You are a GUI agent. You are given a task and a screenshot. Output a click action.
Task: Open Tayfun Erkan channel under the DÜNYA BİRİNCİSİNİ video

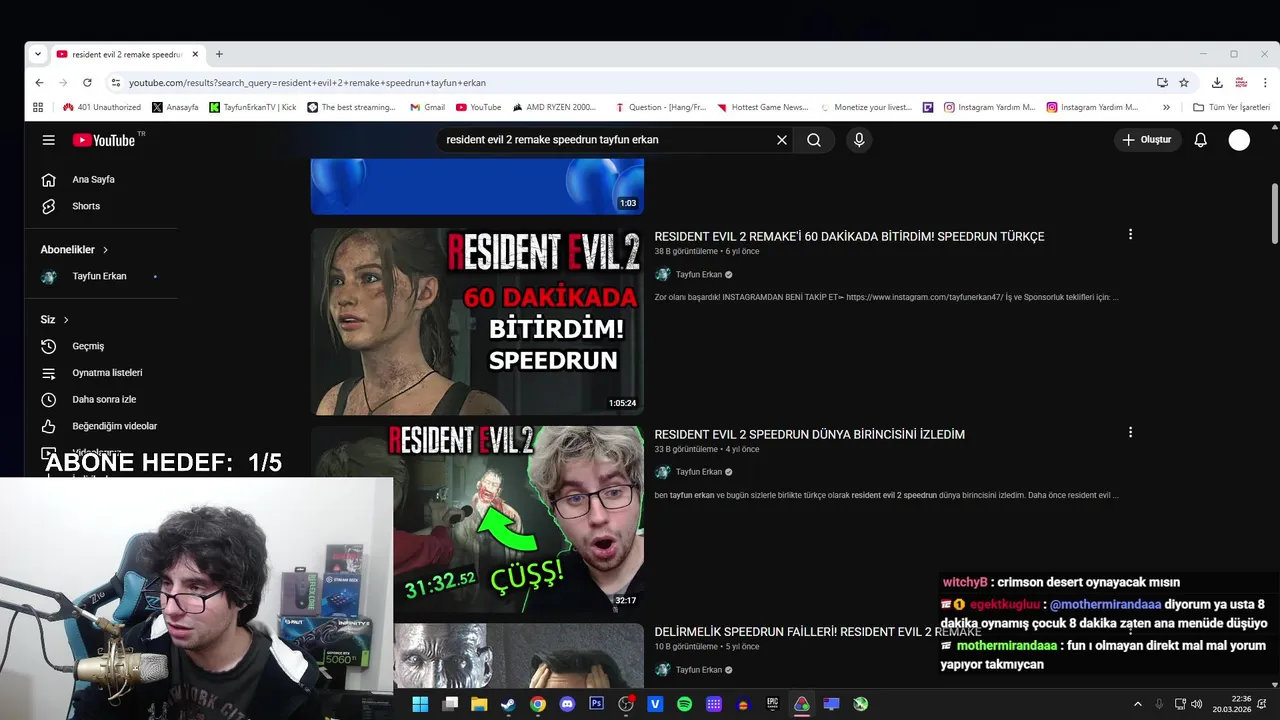click(x=699, y=472)
